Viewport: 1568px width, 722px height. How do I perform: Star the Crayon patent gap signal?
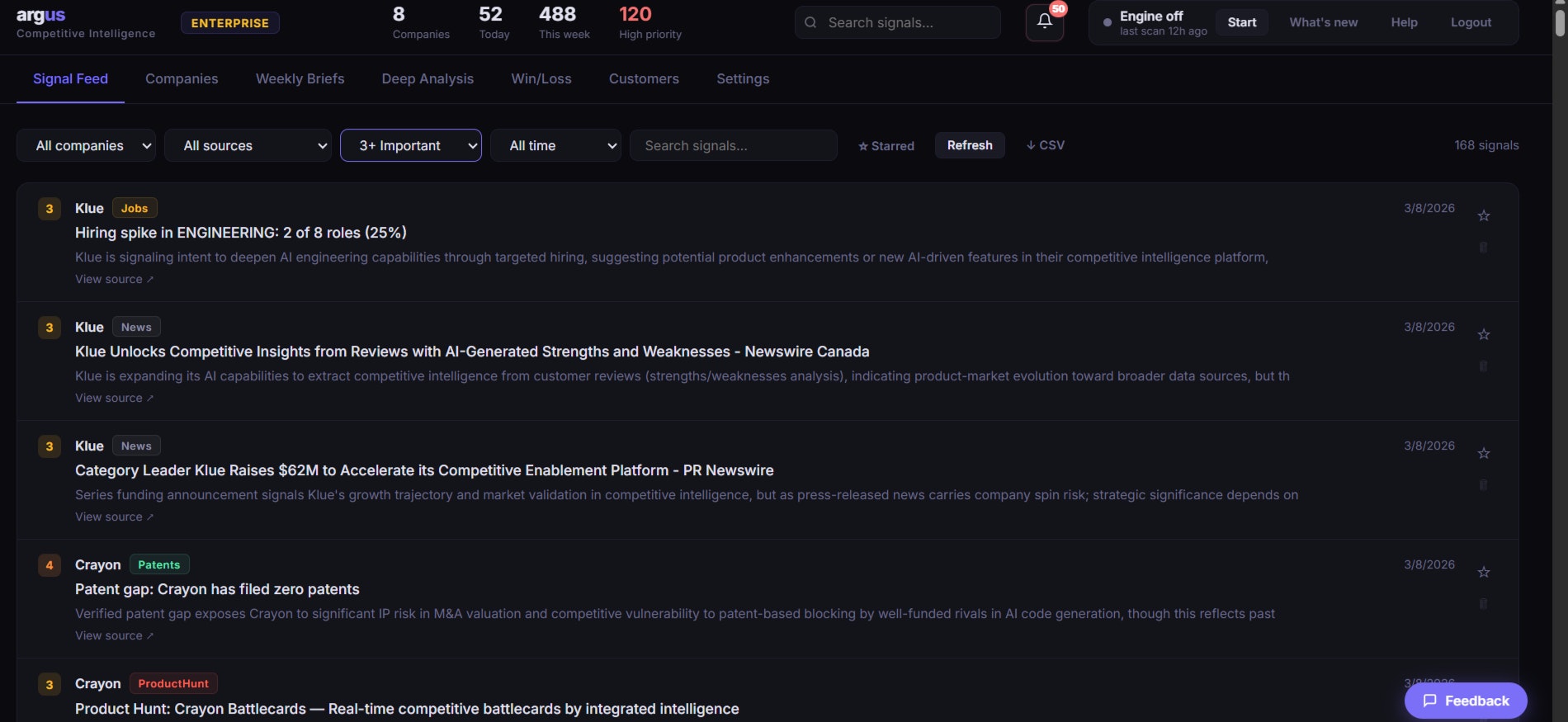pyautogui.click(x=1484, y=572)
